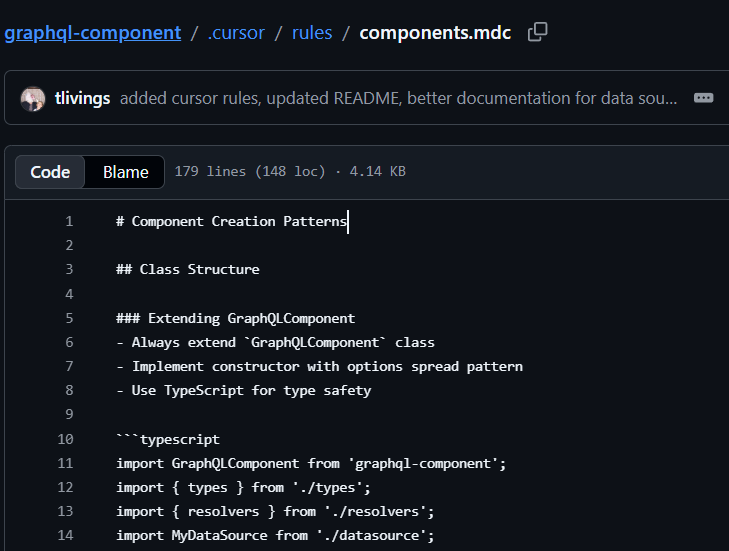
Task: Open the 'added cursor rules' commit message
Action: 398,98
